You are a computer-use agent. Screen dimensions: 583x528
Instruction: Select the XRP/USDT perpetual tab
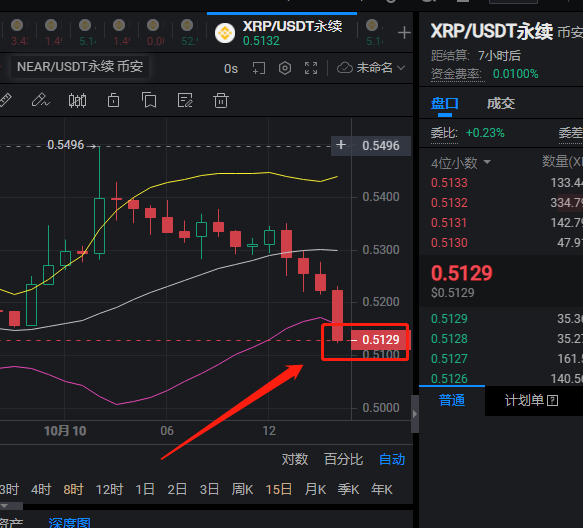coord(282,33)
